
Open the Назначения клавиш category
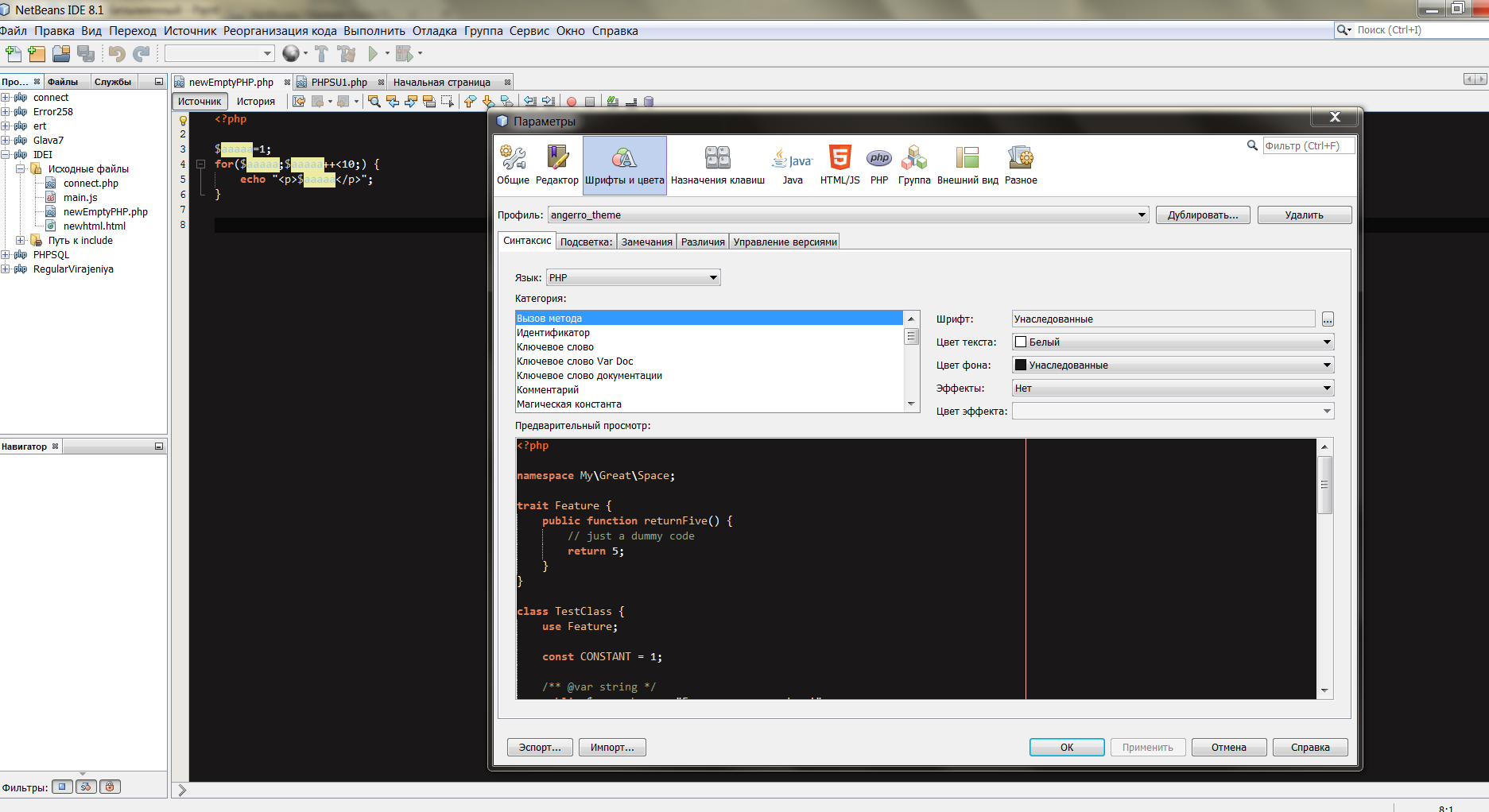718,165
